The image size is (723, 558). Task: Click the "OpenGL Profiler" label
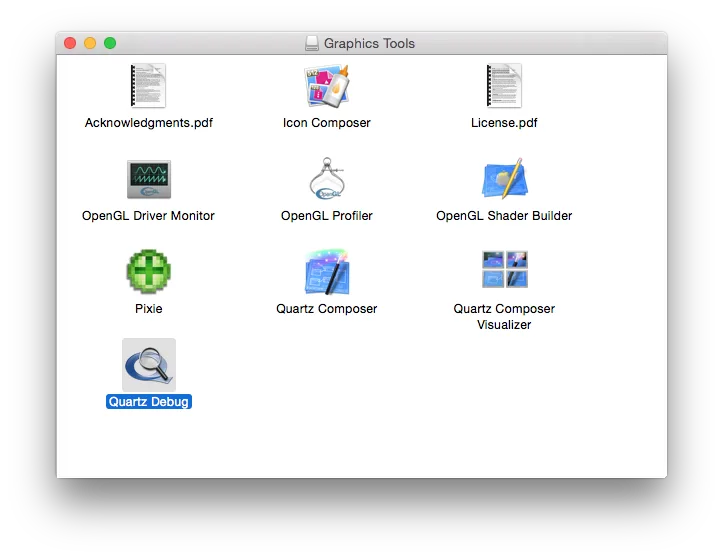(x=327, y=216)
